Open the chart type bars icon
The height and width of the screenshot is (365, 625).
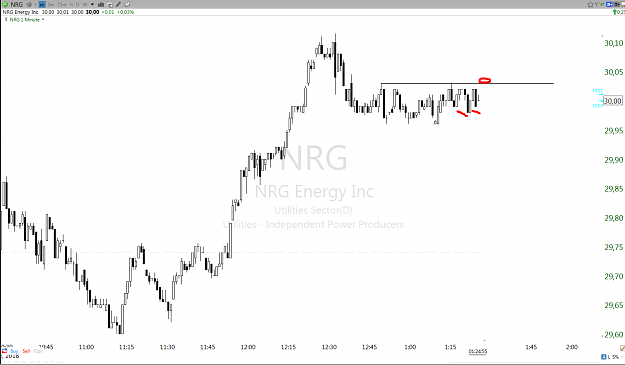pyautogui.click(x=101, y=4)
